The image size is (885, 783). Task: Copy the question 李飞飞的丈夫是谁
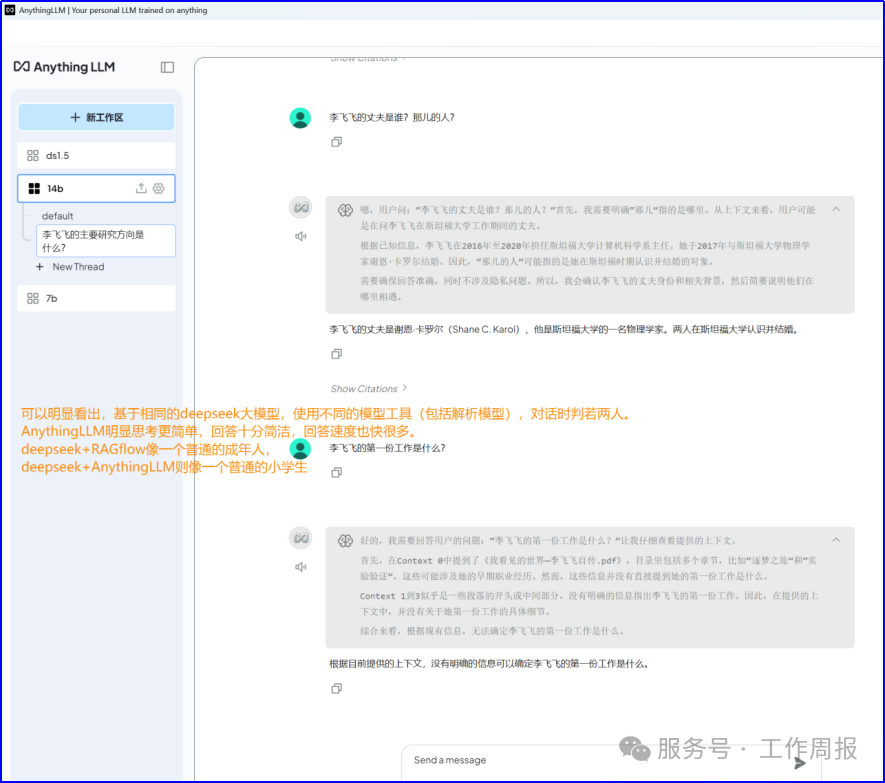coord(336,142)
